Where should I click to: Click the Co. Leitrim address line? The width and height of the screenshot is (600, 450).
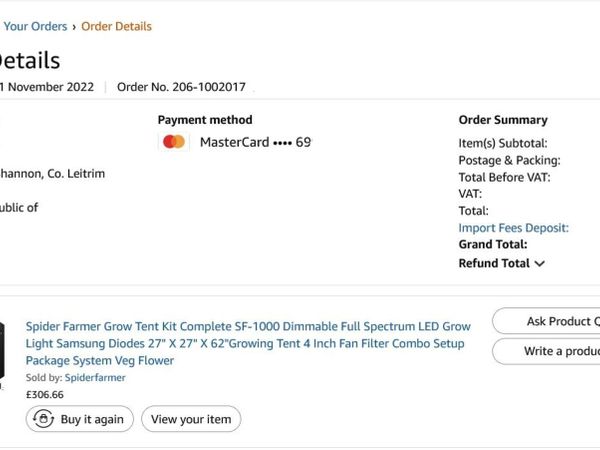coord(52,174)
